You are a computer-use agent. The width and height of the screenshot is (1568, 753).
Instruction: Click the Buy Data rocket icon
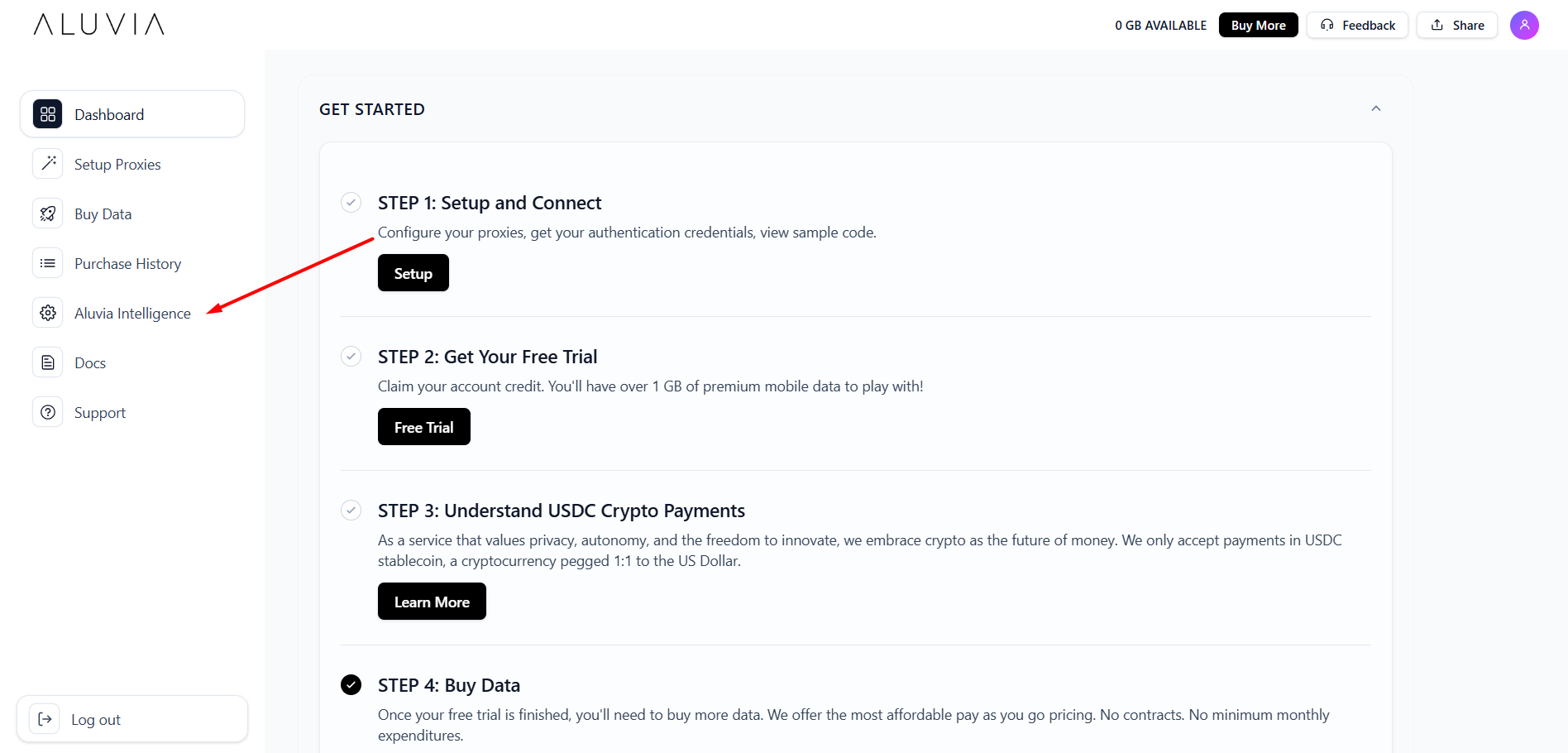48,213
